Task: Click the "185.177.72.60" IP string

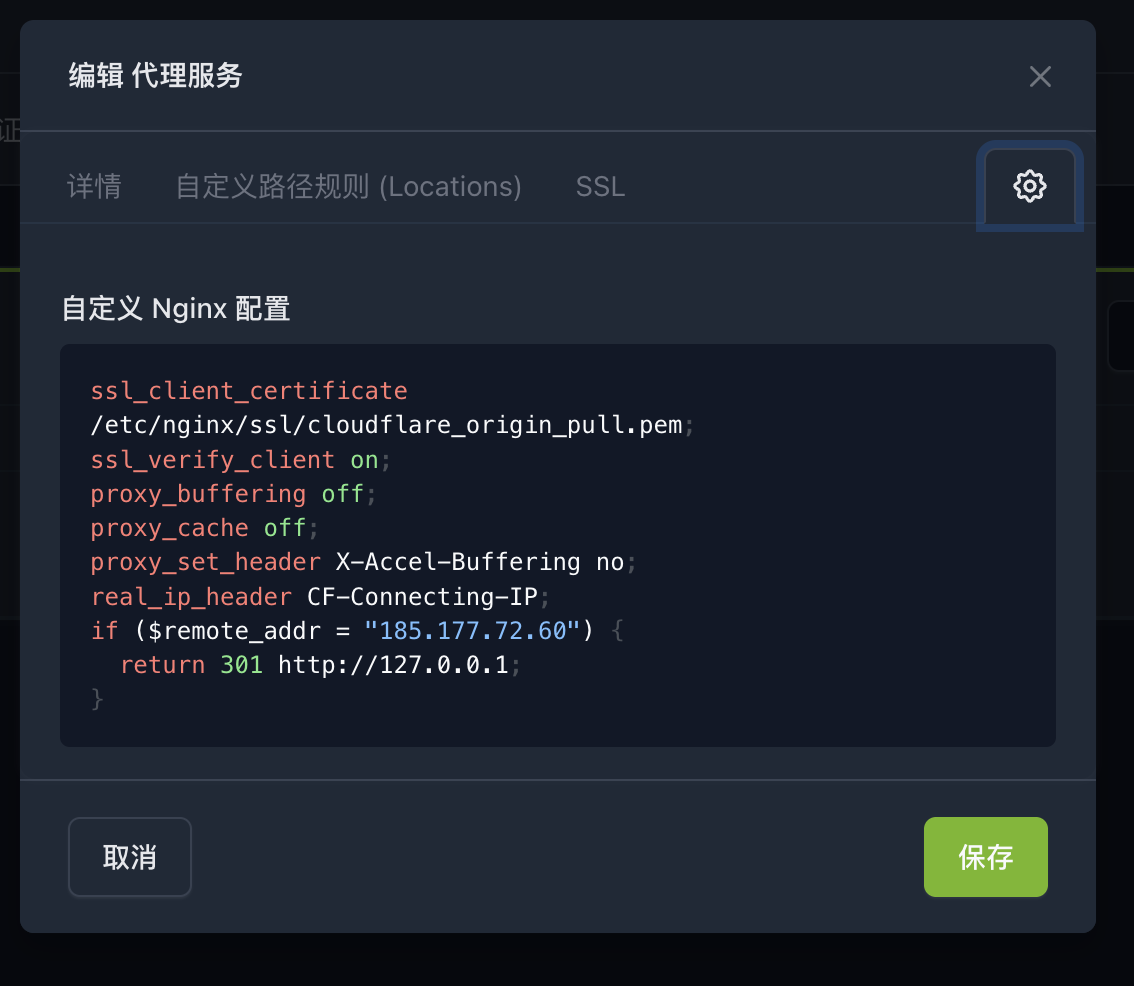Action: (473, 631)
